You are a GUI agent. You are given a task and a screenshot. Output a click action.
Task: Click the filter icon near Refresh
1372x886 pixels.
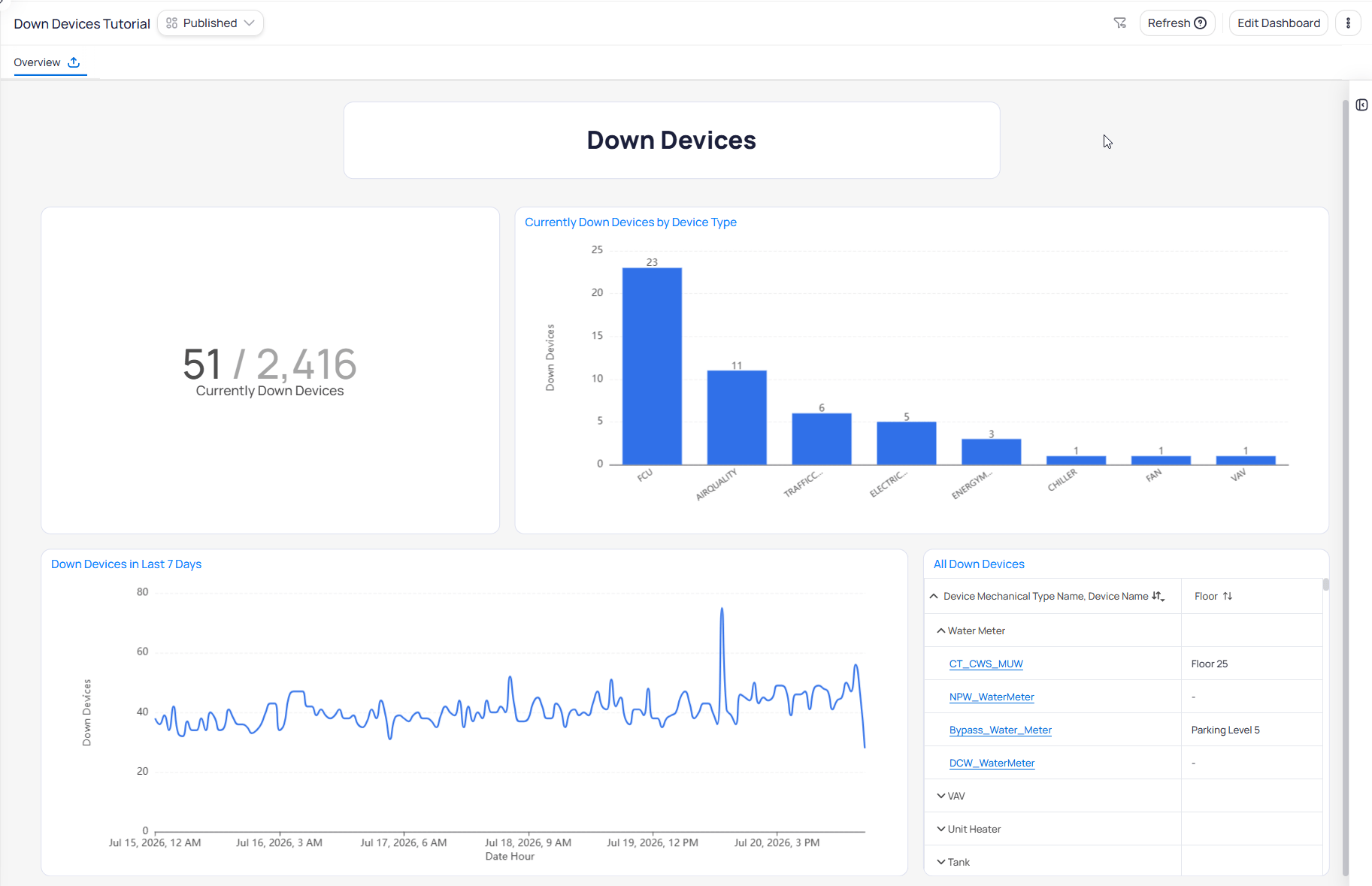pos(1119,23)
